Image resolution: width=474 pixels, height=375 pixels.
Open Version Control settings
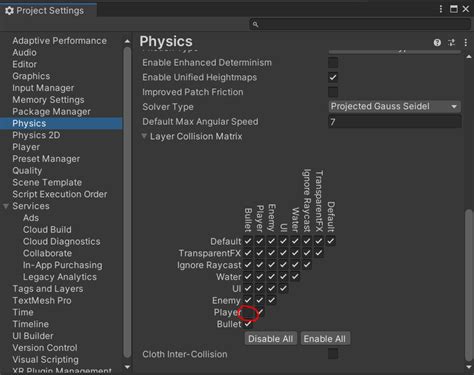45,348
